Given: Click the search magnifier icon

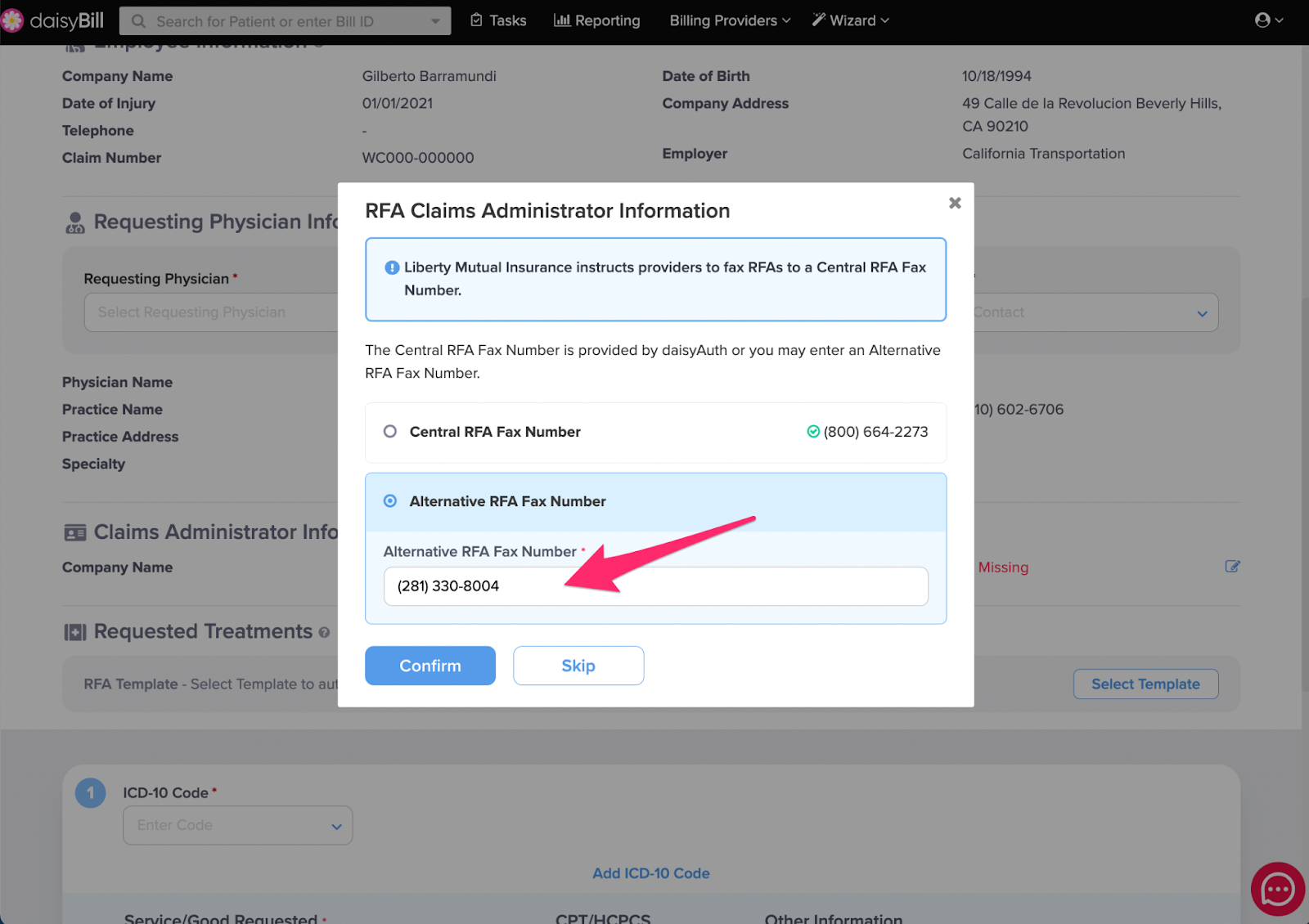Looking at the screenshot, I should click(x=138, y=21).
